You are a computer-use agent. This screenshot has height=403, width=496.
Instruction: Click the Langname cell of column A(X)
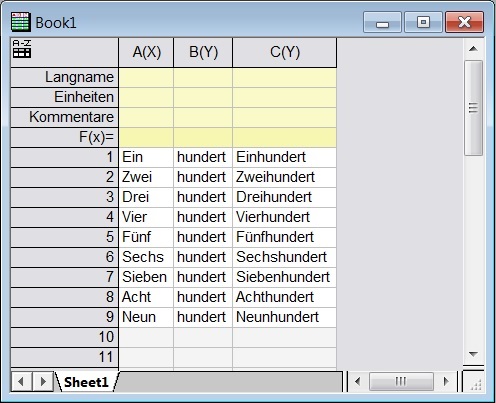coord(146,77)
